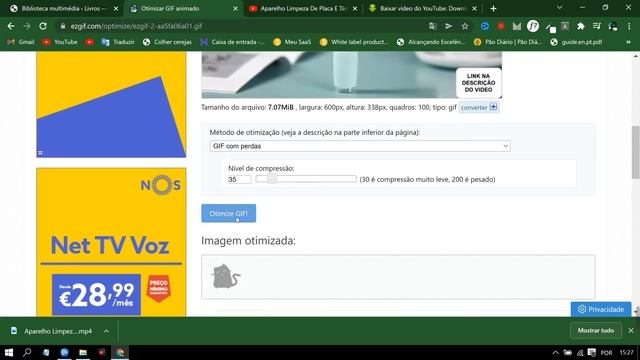Switch to Baixar vídeo do YouTube tab
Viewport: 640px width, 360px height.
[x=422, y=9]
